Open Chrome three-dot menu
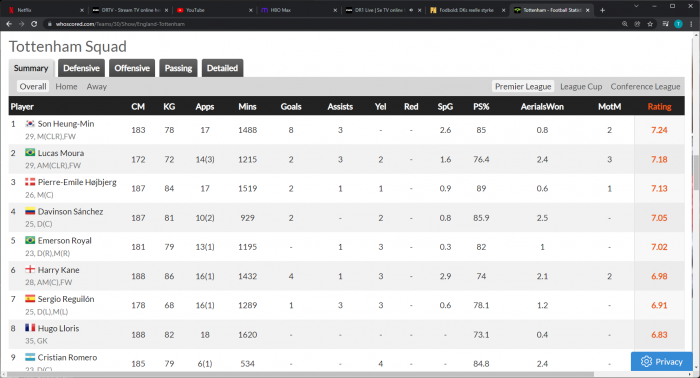 [691, 24]
